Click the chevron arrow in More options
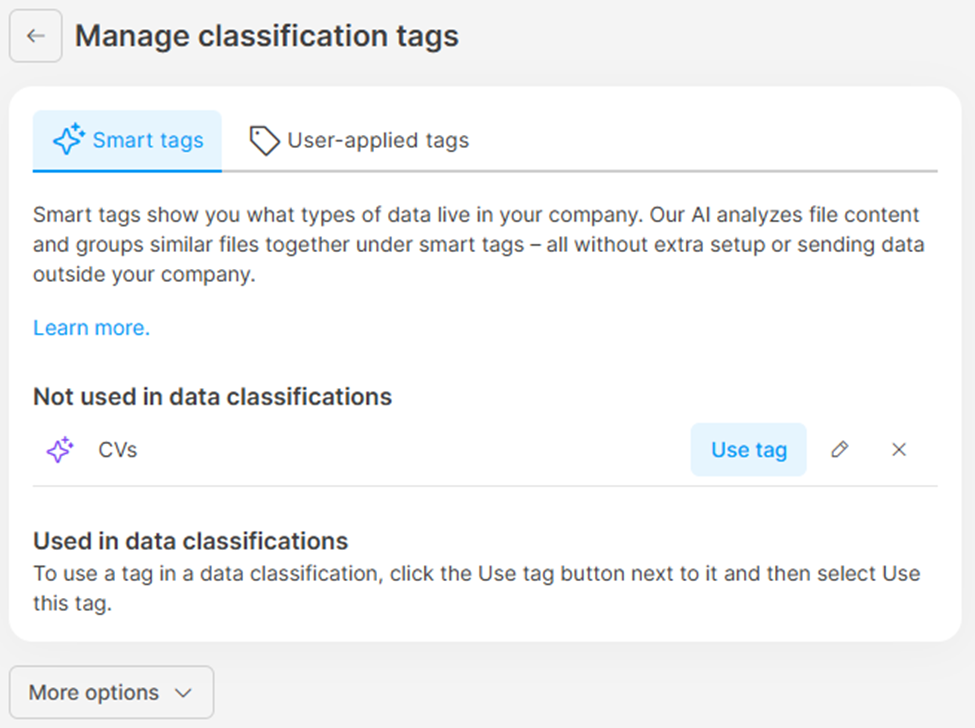Screen dimensions: 975x728 click(x=183, y=693)
